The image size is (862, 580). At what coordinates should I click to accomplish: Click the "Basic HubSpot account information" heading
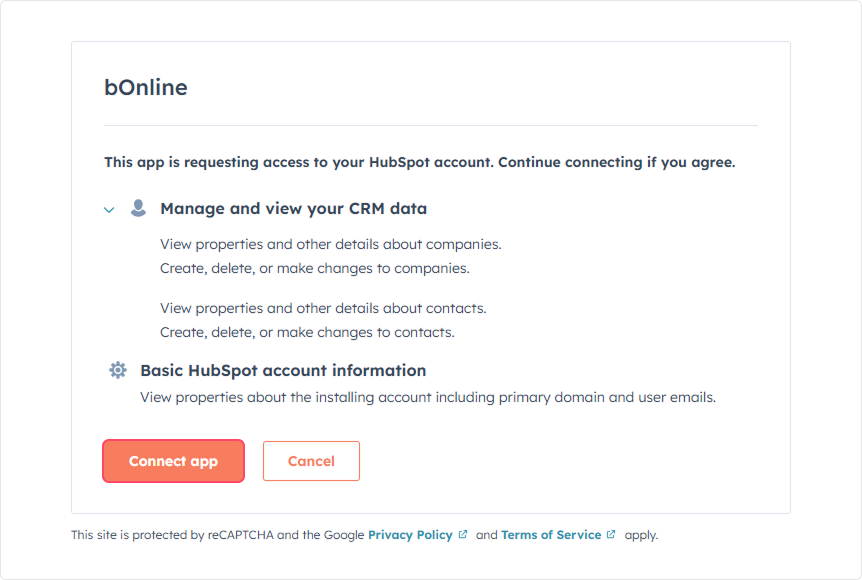coord(283,370)
